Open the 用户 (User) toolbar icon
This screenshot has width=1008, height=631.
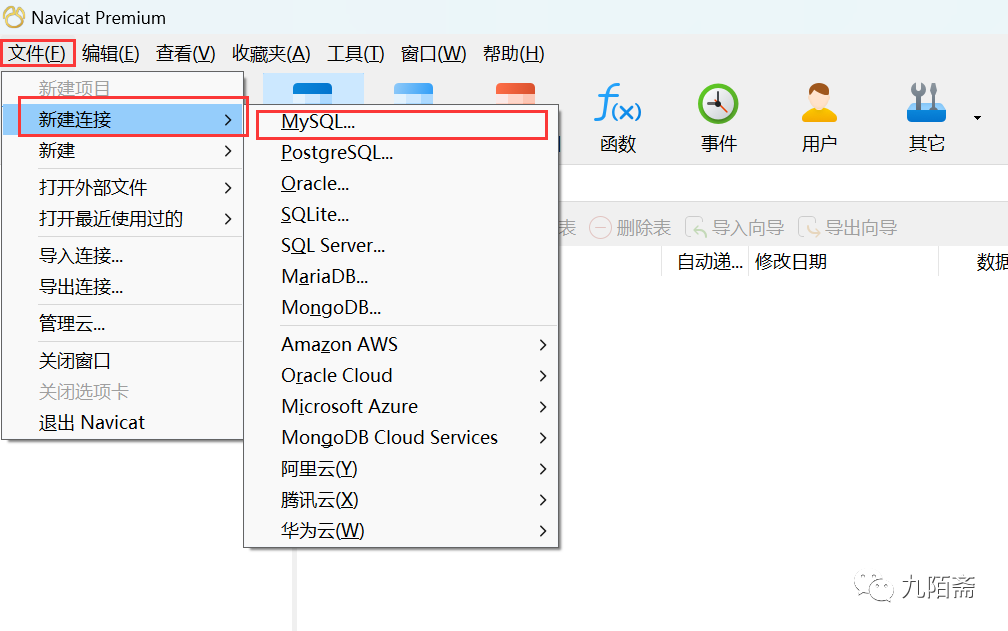pos(819,118)
